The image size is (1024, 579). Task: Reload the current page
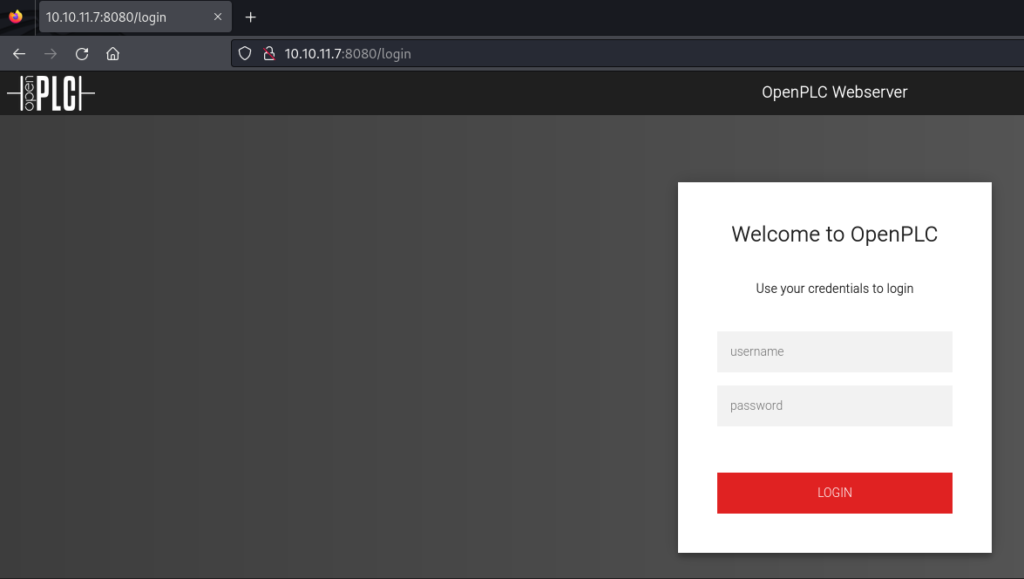click(82, 54)
